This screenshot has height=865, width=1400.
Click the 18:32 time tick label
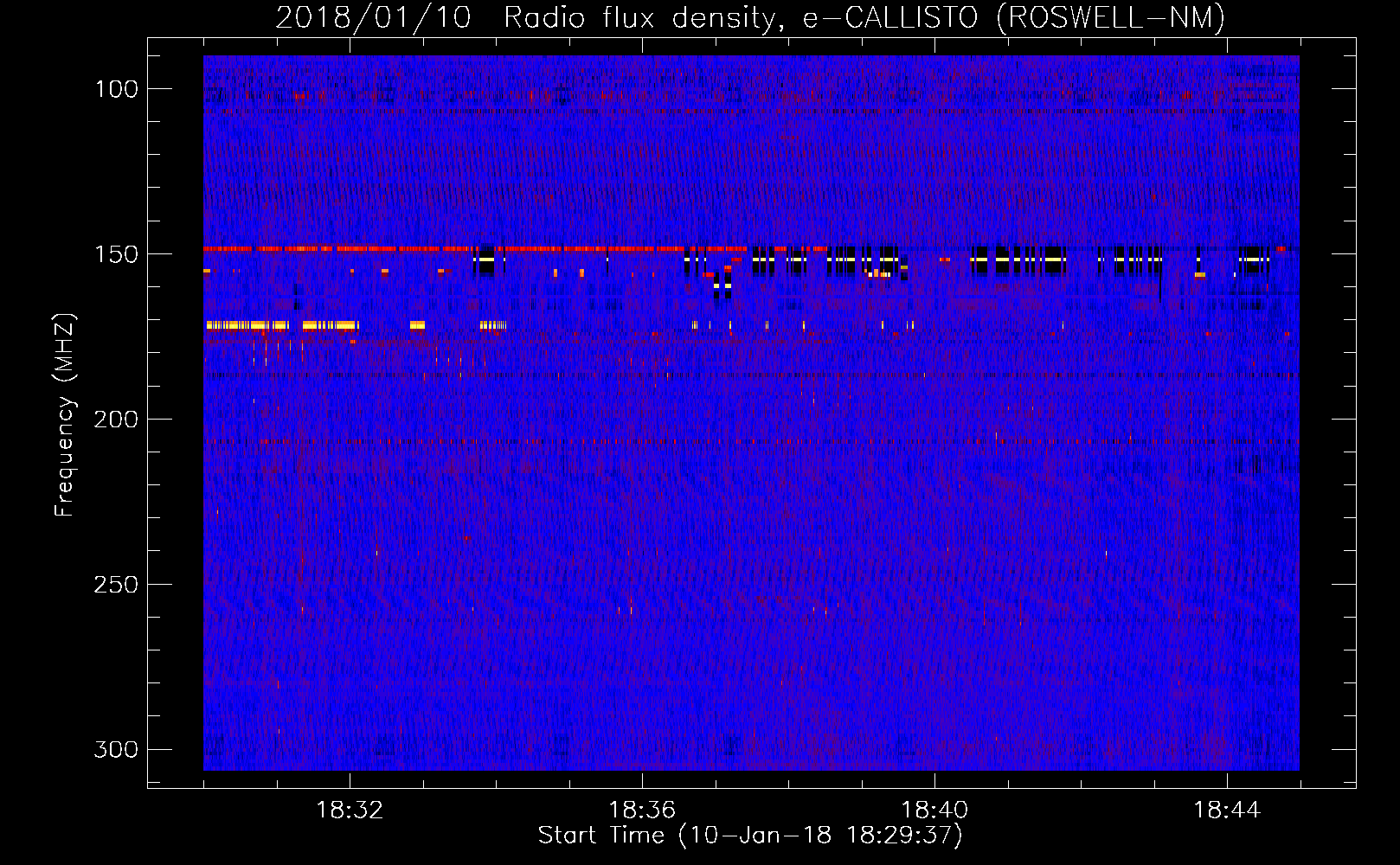coord(350,811)
